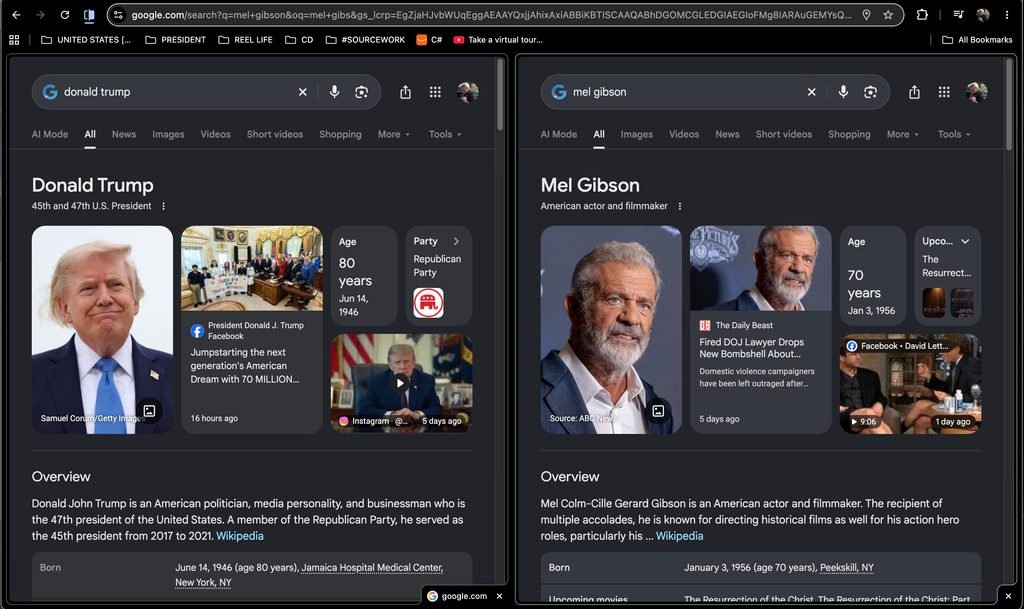This screenshot has height=609, width=1024.
Task: Click the Donald Trump pane vertical scrollbar
Action: [500, 95]
